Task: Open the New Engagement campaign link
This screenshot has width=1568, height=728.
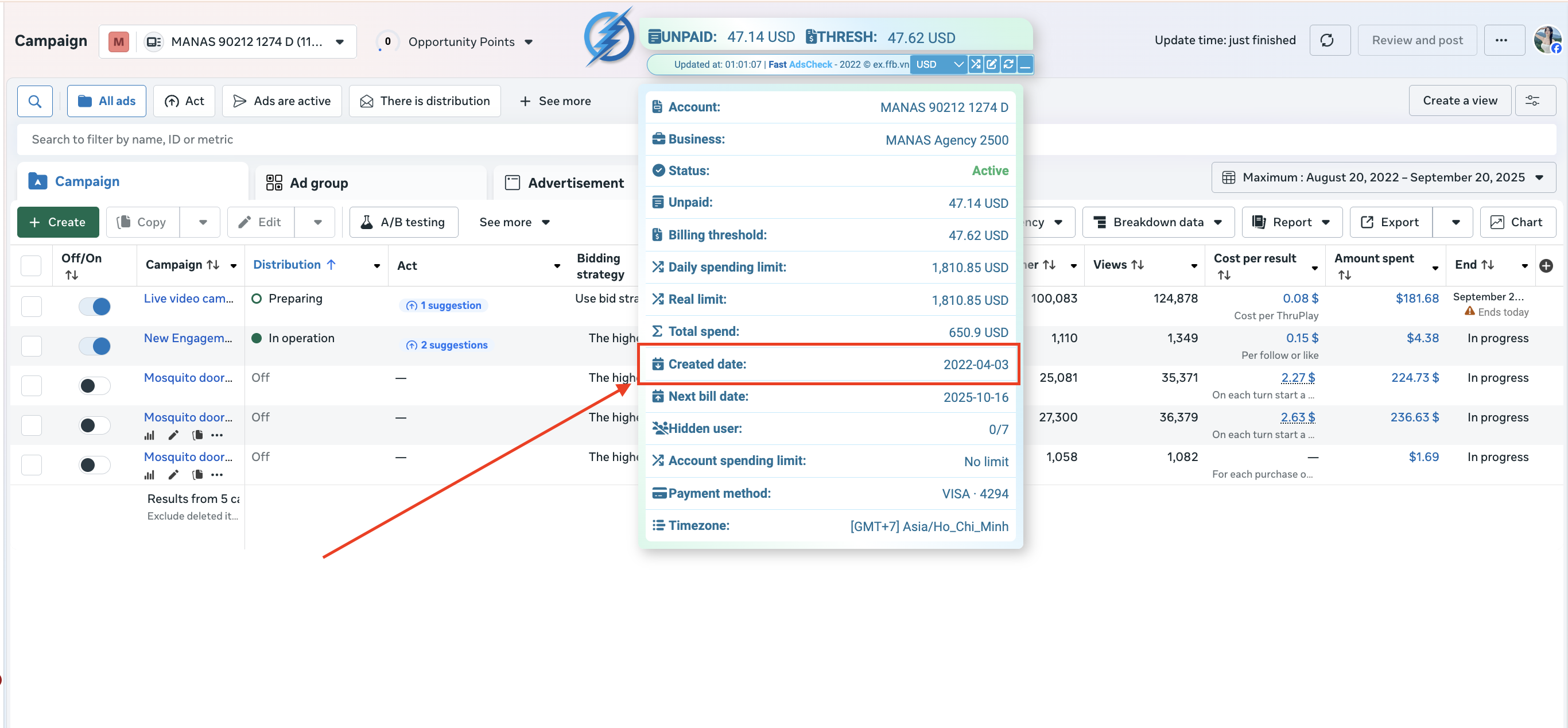Action: coord(188,338)
